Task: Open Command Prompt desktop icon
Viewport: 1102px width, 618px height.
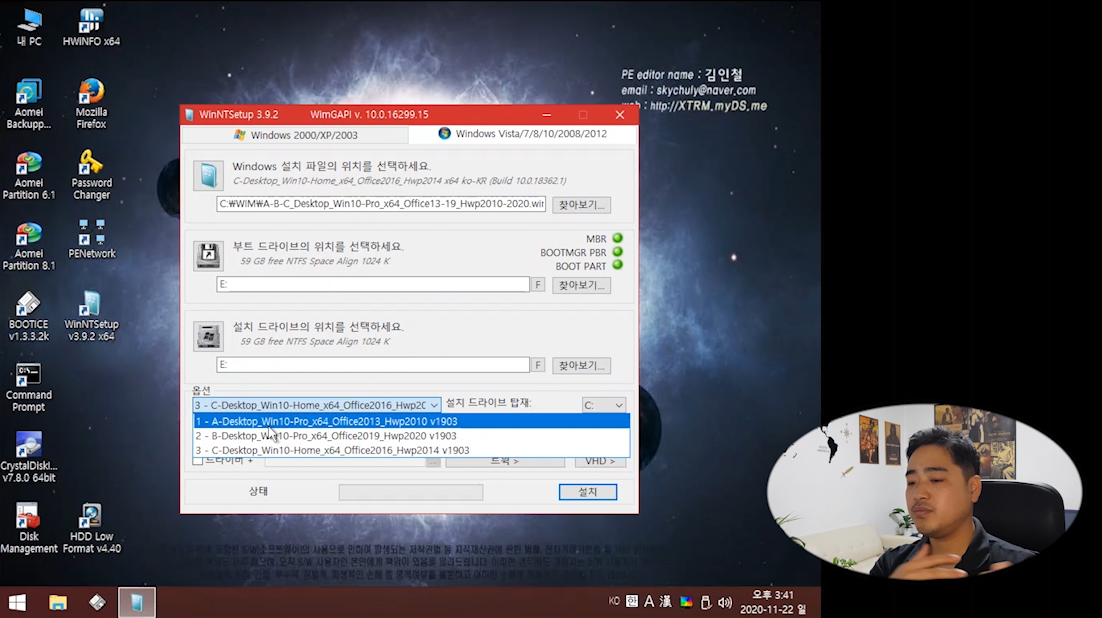Action: tap(29, 387)
